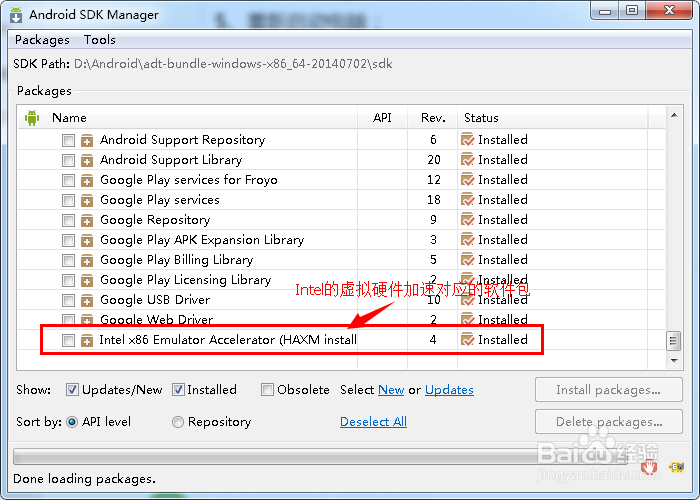The image size is (700, 500).
Task: Check the Google Play services for Froyo checkbox
Action: (68, 180)
